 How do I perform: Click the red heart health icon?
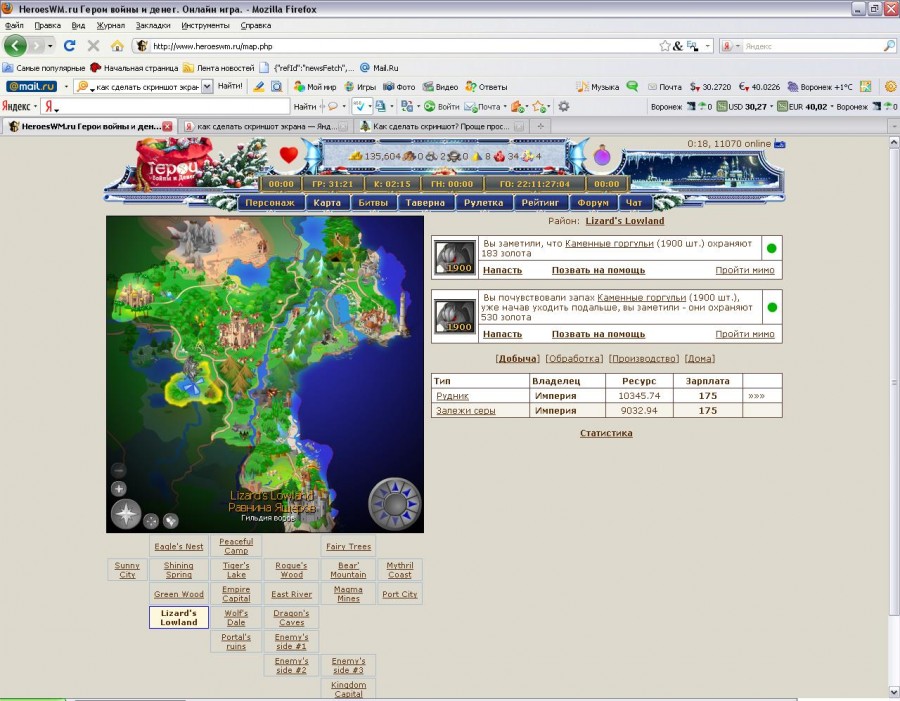coord(289,155)
